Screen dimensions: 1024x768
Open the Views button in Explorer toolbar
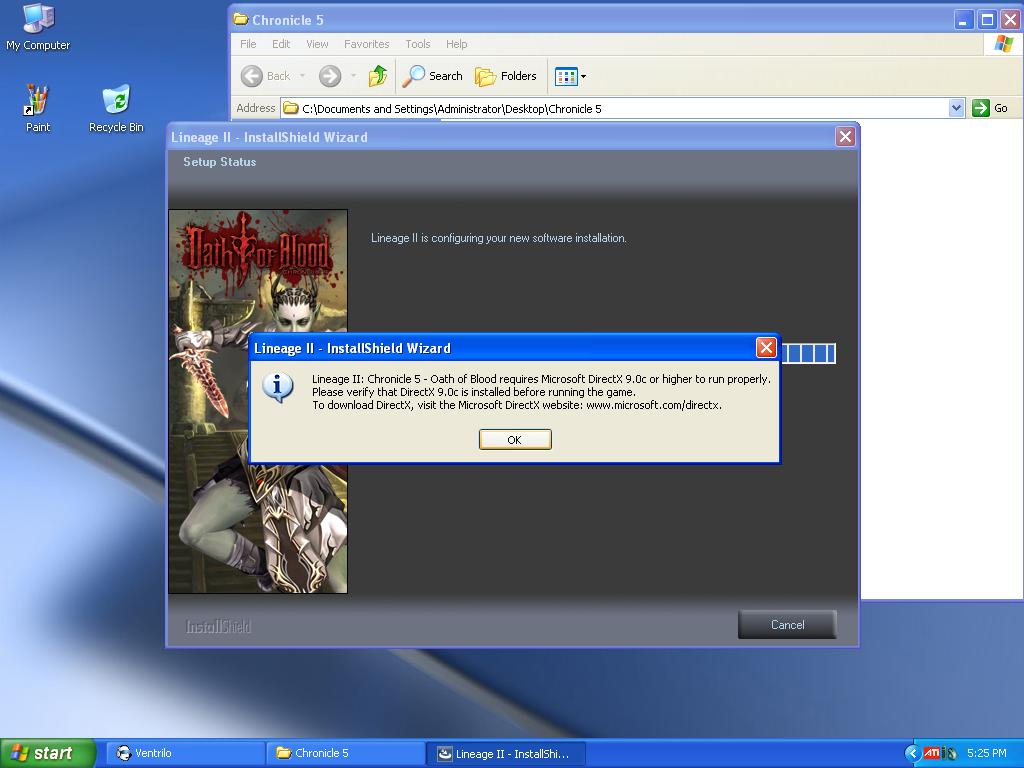pyautogui.click(x=570, y=76)
